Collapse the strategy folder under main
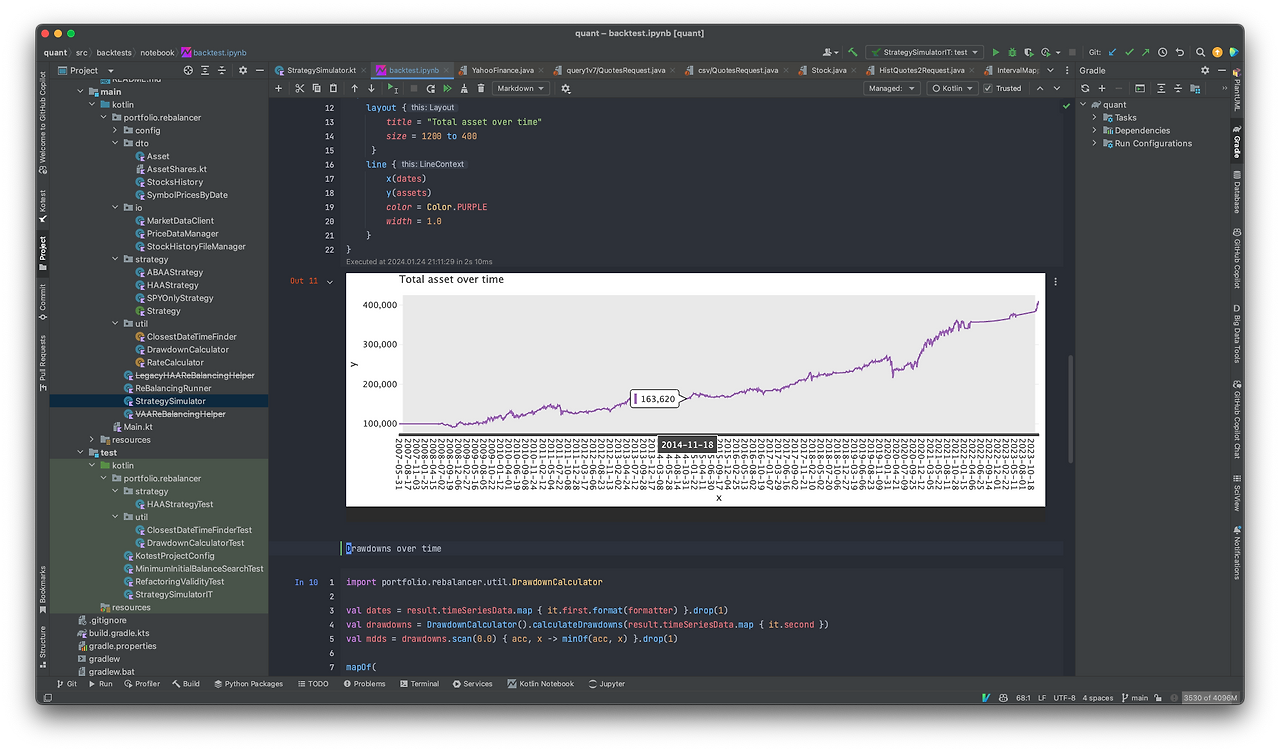Image resolution: width=1280 pixels, height=752 pixels. tap(115, 259)
